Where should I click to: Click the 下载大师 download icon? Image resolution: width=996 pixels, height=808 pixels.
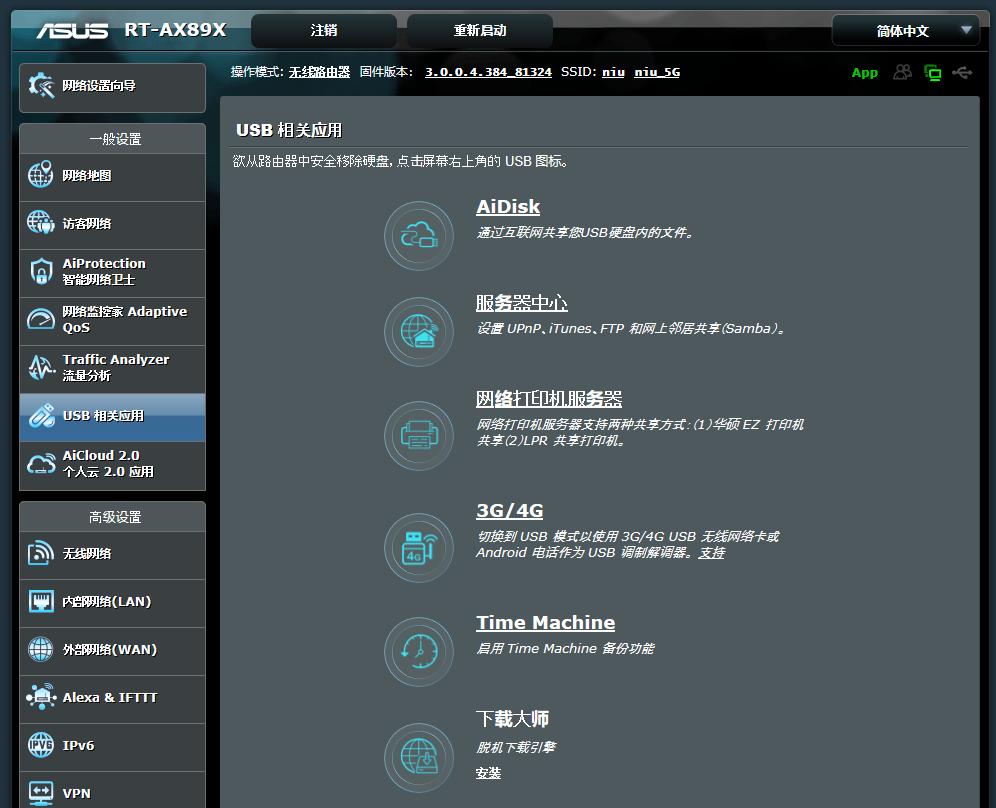click(x=418, y=757)
